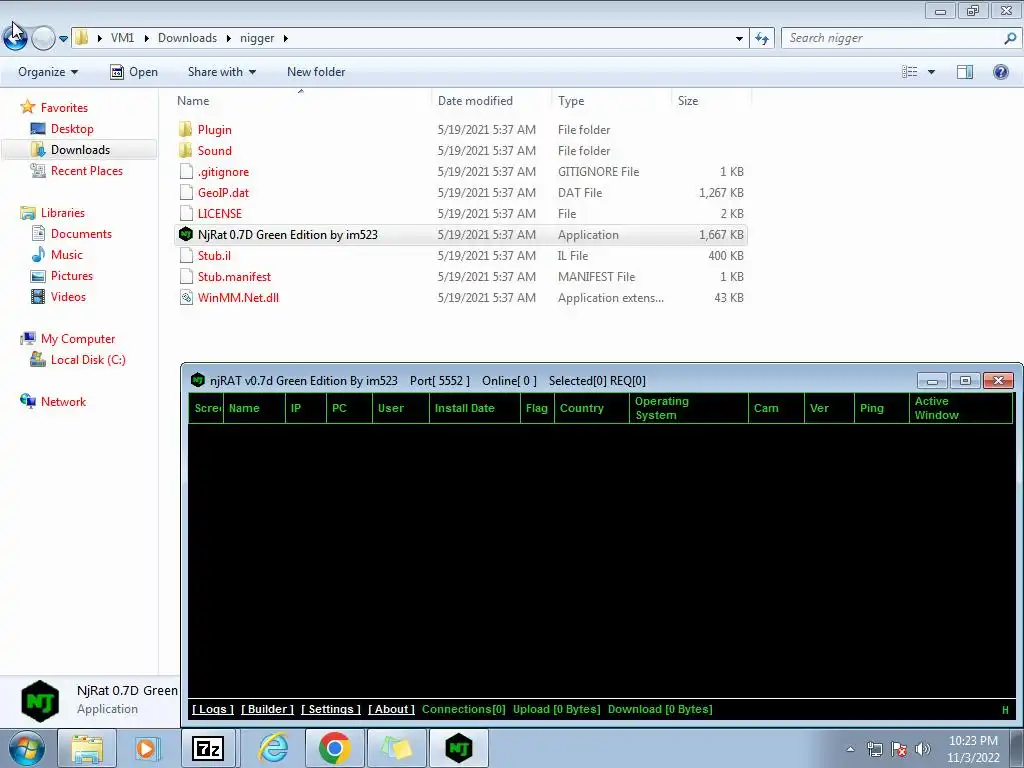Click the Active Window column in njRAT
This screenshot has width=1024, height=768.
tap(961, 408)
